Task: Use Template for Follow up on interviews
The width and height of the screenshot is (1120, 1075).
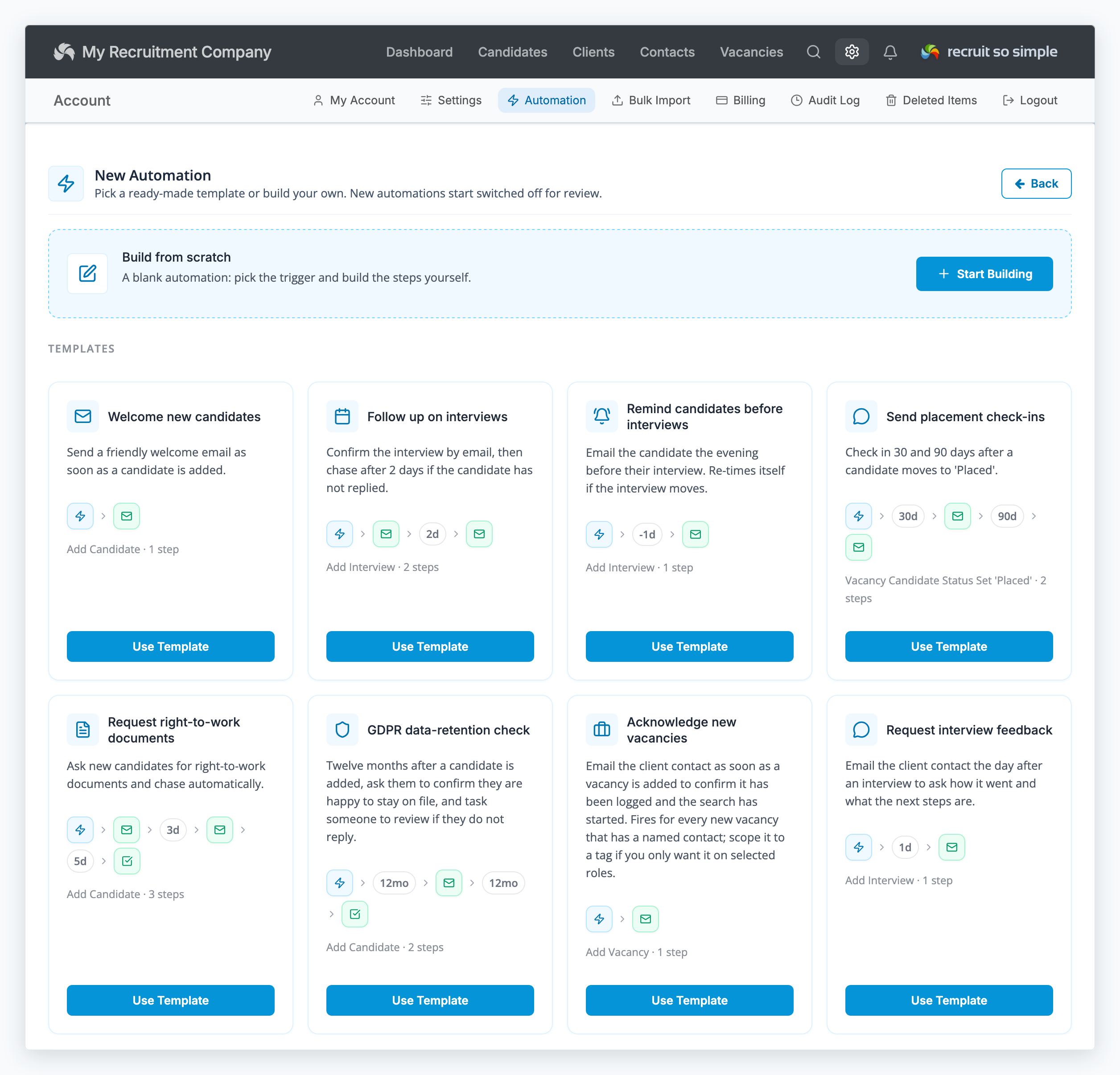Action: 430,647
